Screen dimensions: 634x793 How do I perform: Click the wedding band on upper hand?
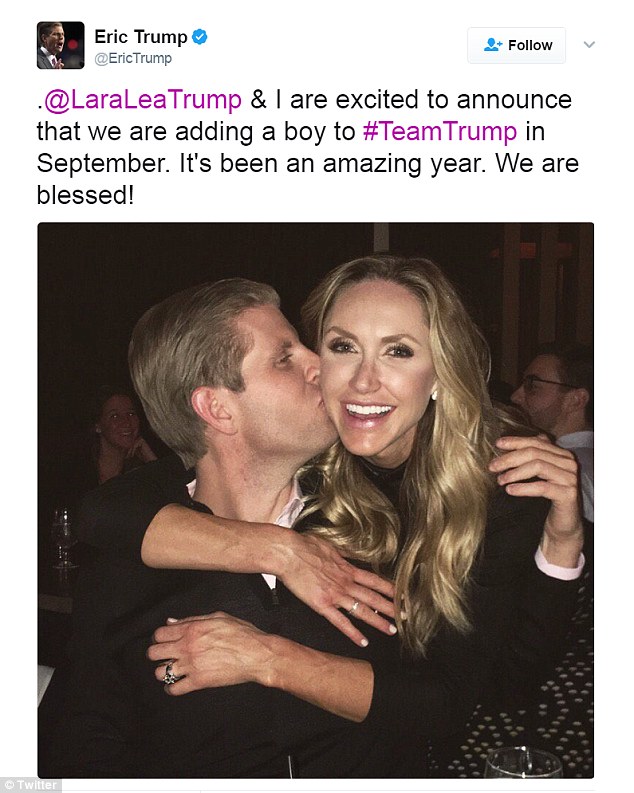[x=353, y=607]
